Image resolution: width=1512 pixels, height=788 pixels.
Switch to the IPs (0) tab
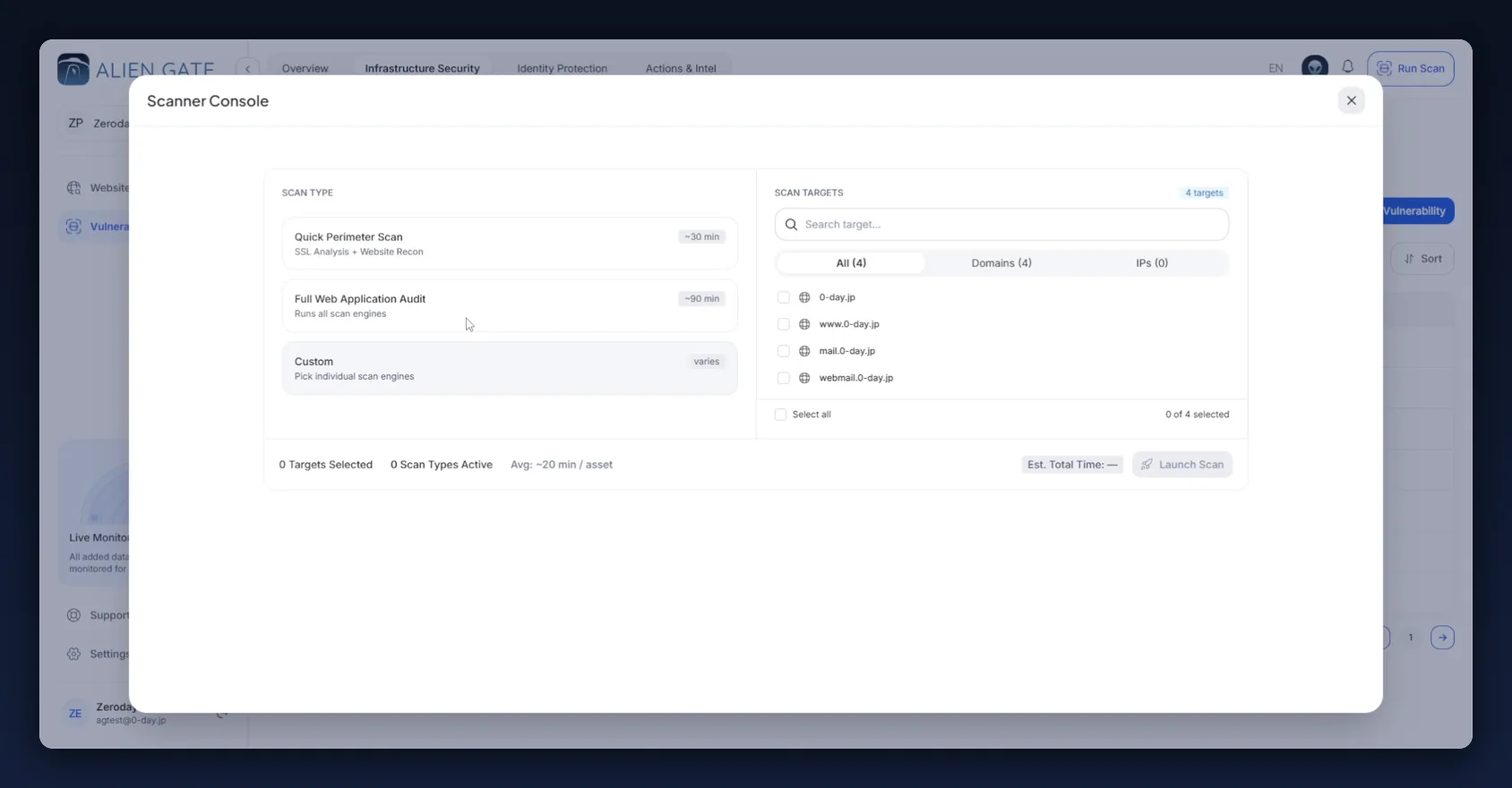coord(1152,263)
